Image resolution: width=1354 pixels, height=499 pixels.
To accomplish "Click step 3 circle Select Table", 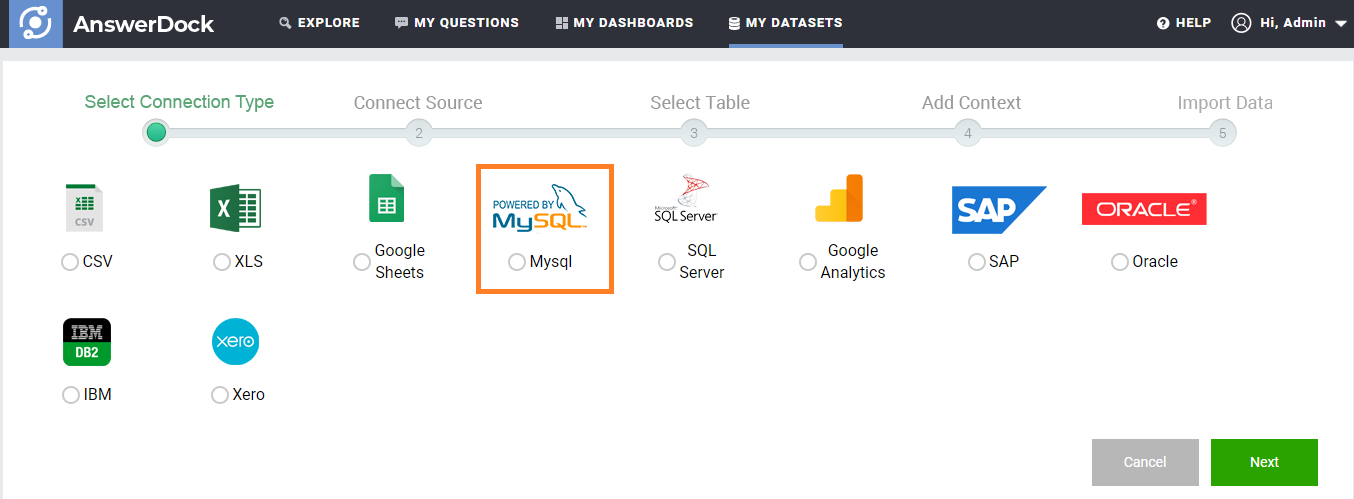I will 694,133.
